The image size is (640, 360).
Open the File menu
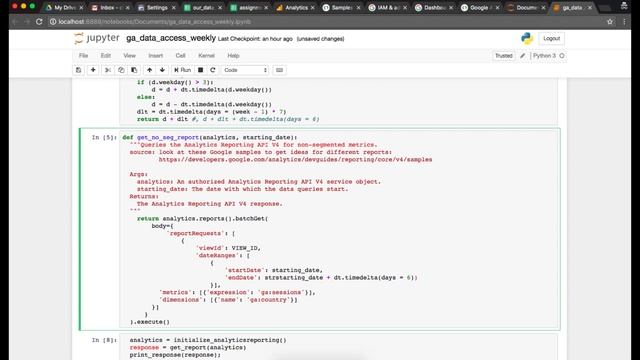83,56
